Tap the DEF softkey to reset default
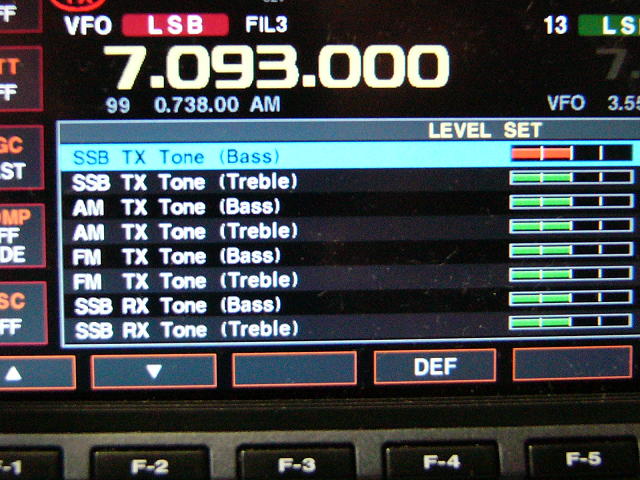This screenshot has width=640, height=480. pyautogui.click(x=434, y=367)
